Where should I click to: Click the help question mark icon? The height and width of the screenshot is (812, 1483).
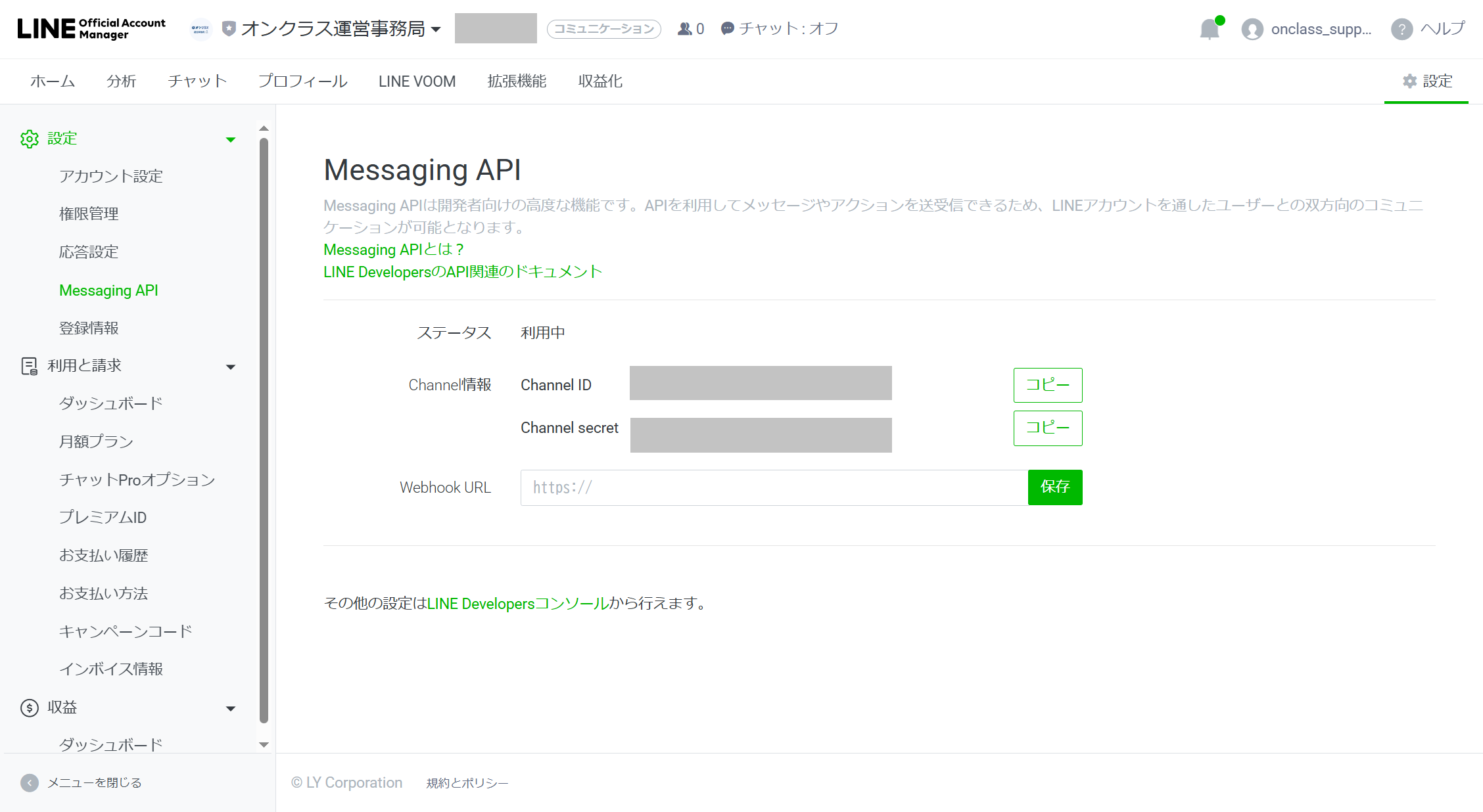(x=1401, y=30)
